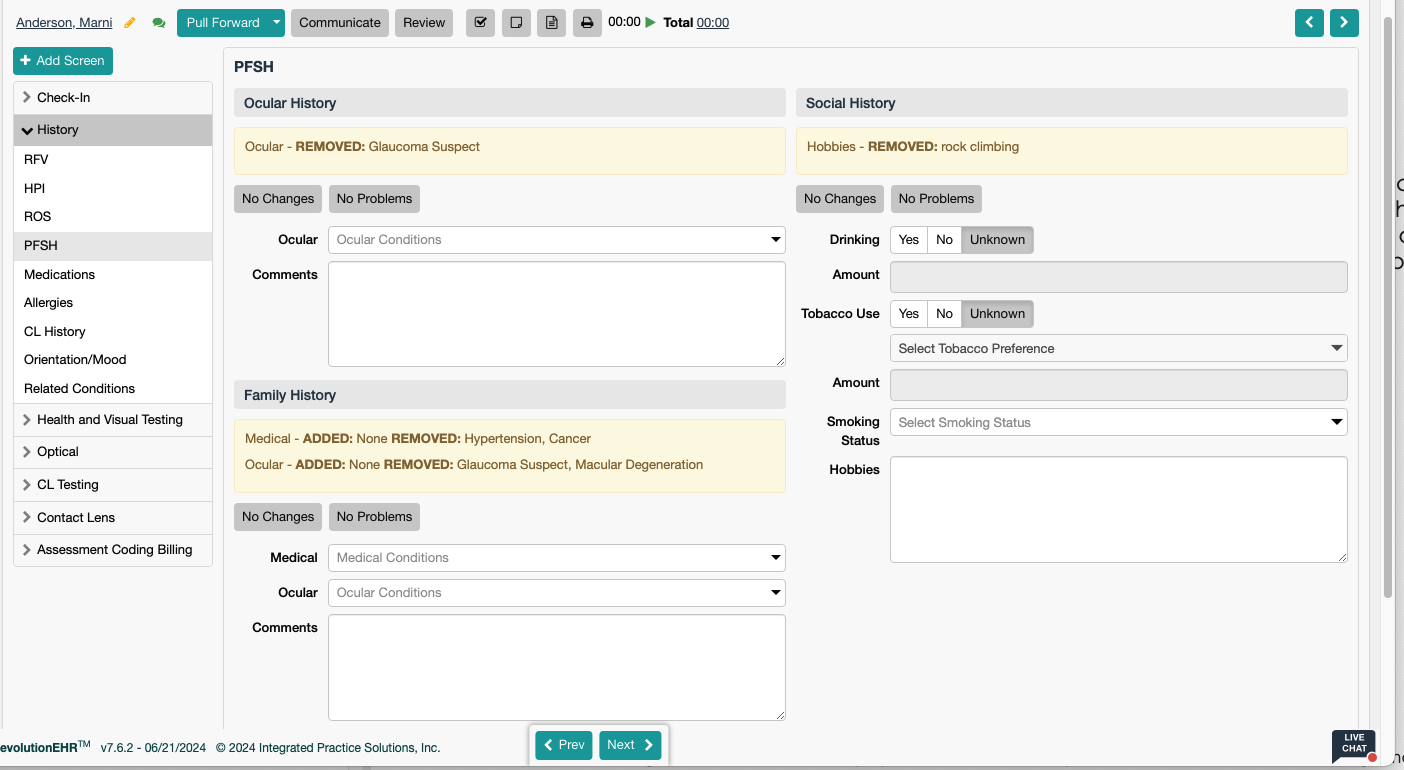Set Drinking to No
Screen dimensions: 1404x770
coord(945,240)
